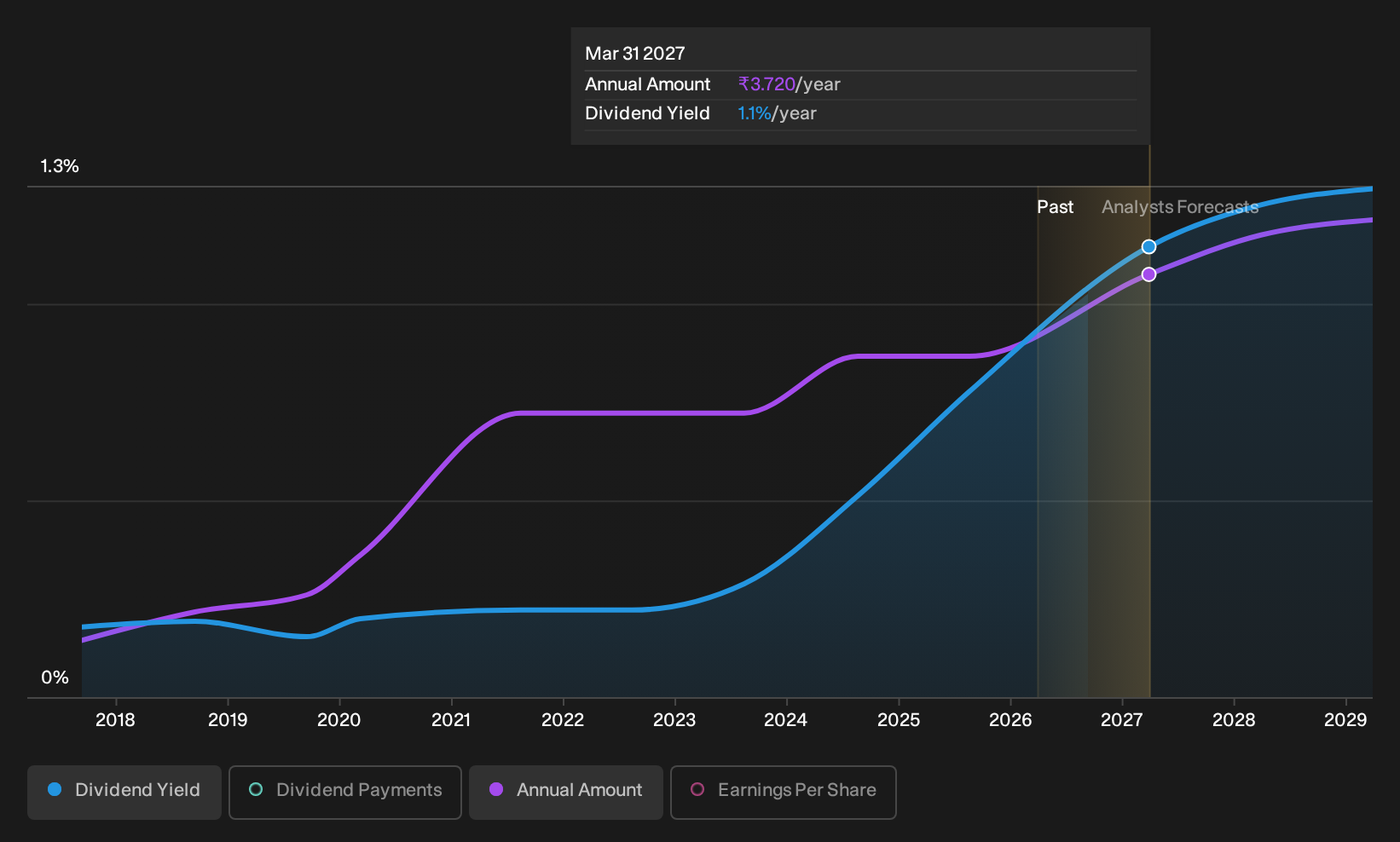Select the blue Dividend Yield data point marker
The height and width of the screenshot is (842, 1400).
pyautogui.click(x=1148, y=247)
